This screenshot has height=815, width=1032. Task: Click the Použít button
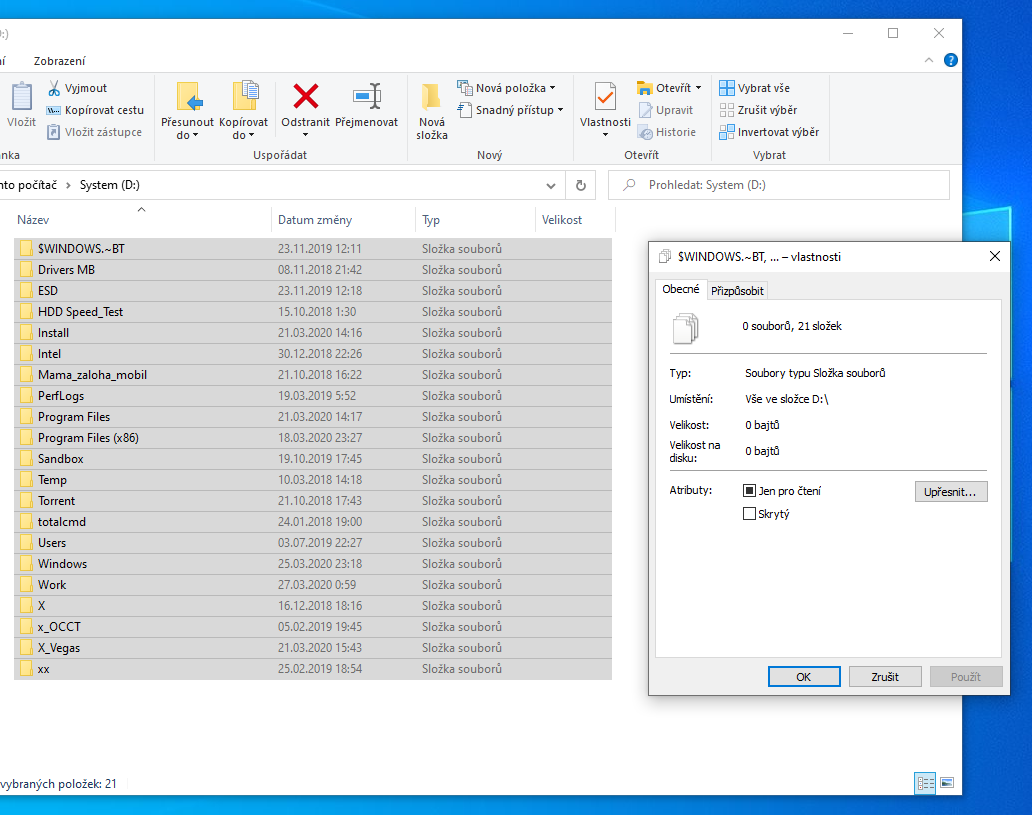click(x=966, y=677)
